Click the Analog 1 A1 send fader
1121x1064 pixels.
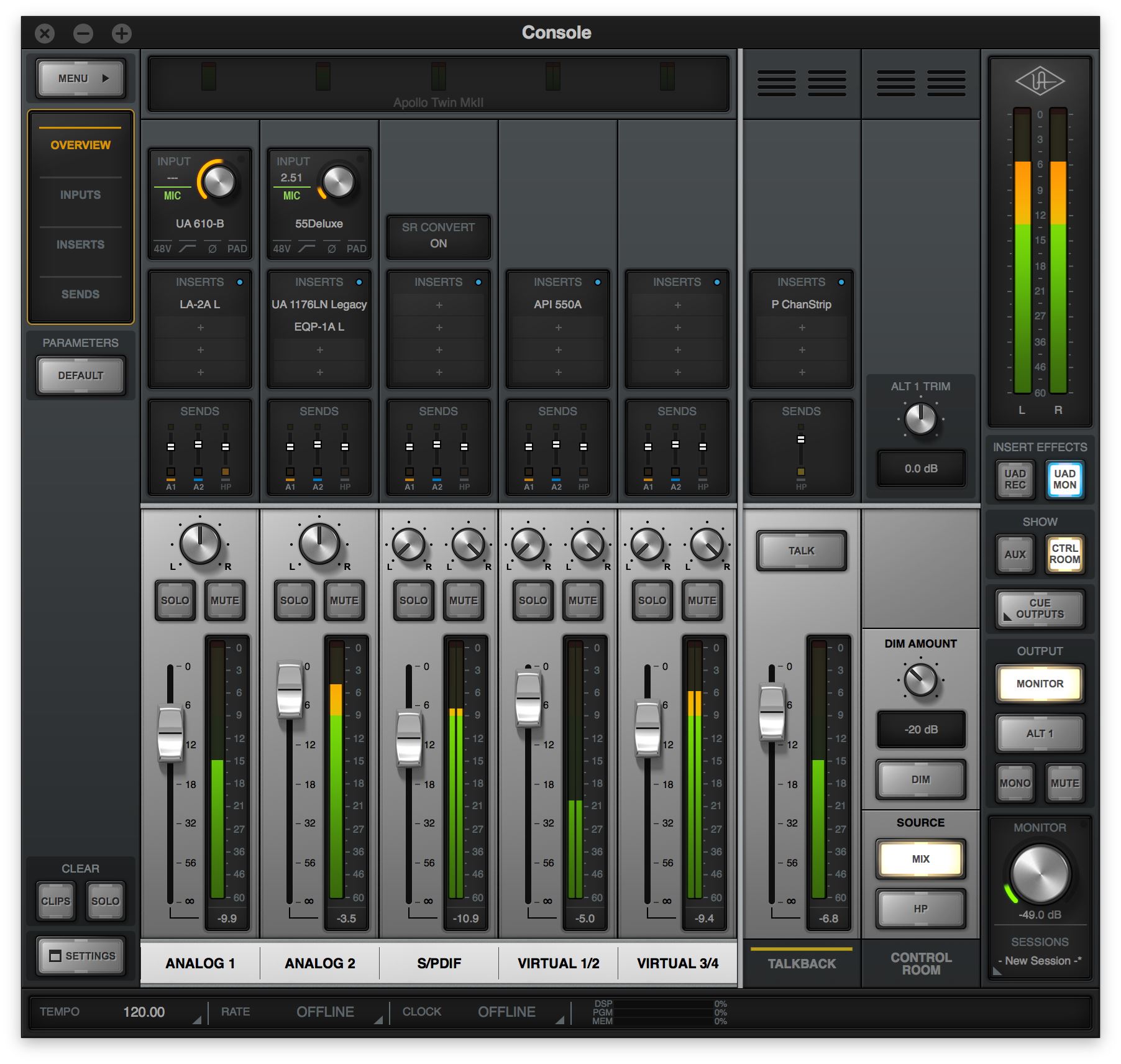pos(171,447)
